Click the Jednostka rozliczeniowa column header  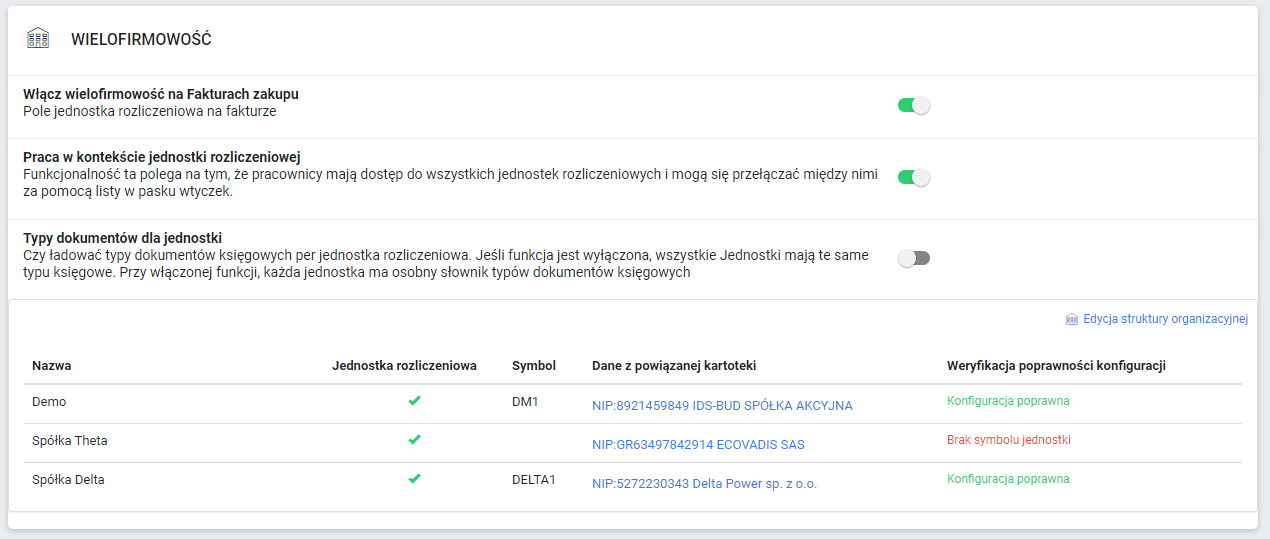[404, 366]
